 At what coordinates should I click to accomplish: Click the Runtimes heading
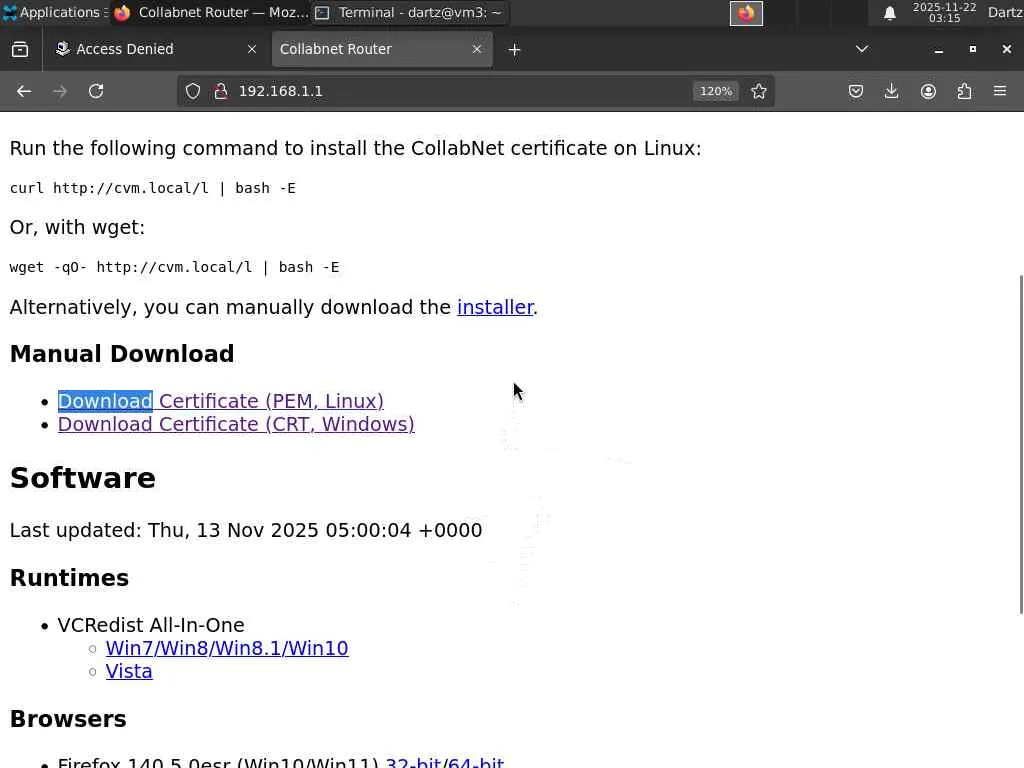point(69,578)
